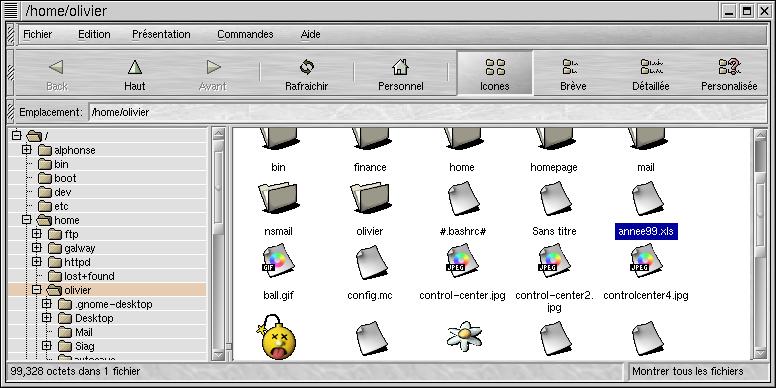776x388 pixels.
Task: Click the Emplacement path input field
Action: 428,112
